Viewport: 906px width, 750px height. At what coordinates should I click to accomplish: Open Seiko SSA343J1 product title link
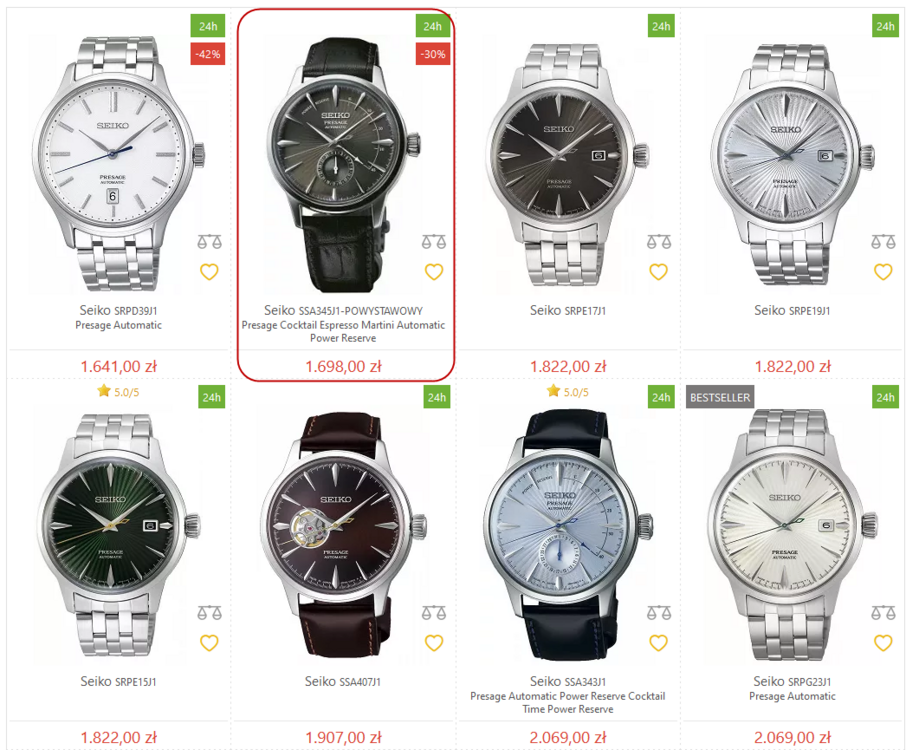pos(568,682)
